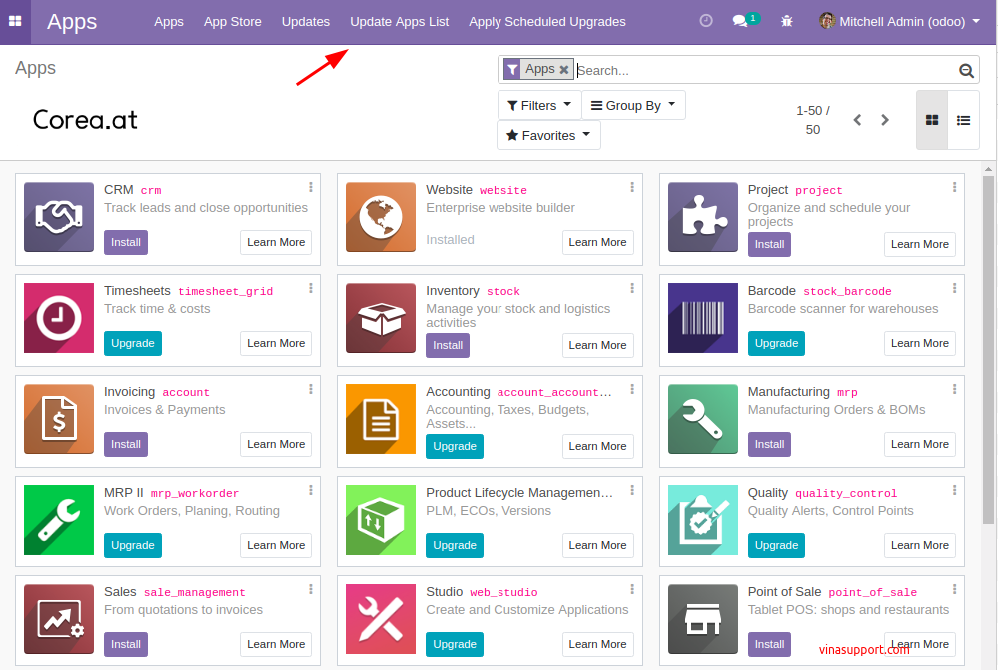Upgrade the Studio app
This screenshot has width=998, height=670.
455,645
